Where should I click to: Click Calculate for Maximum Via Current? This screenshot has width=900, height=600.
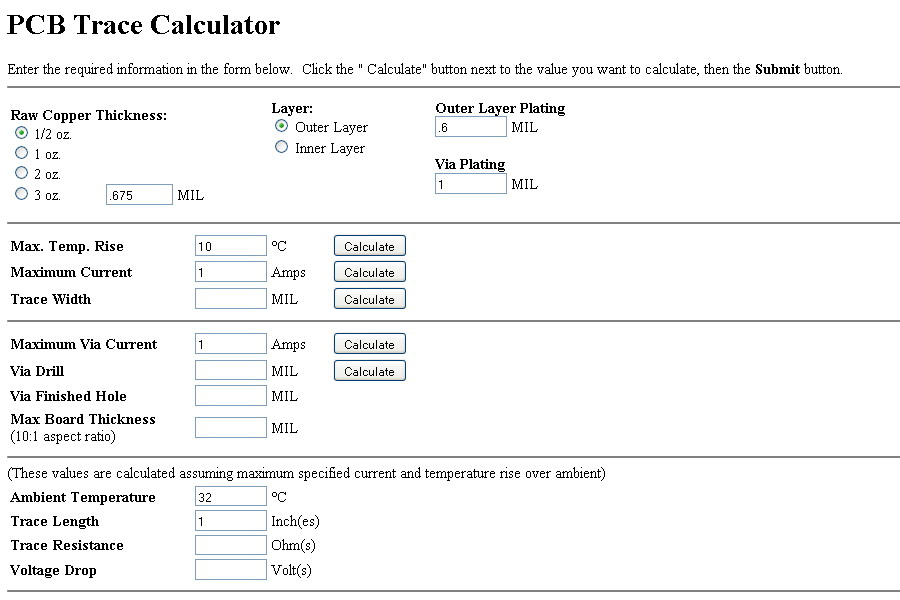[x=369, y=344]
